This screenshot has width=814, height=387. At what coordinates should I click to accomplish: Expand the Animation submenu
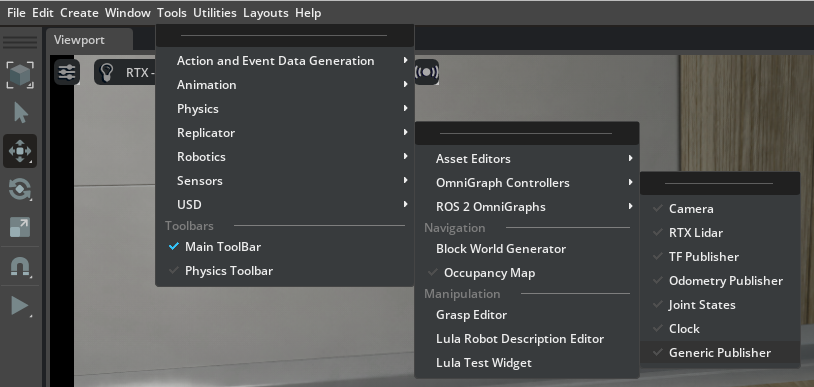(x=284, y=85)
